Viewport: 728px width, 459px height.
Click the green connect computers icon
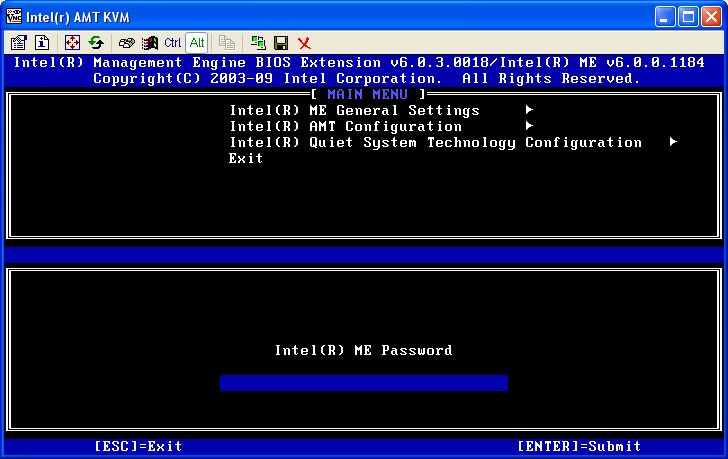coord(258,42)
